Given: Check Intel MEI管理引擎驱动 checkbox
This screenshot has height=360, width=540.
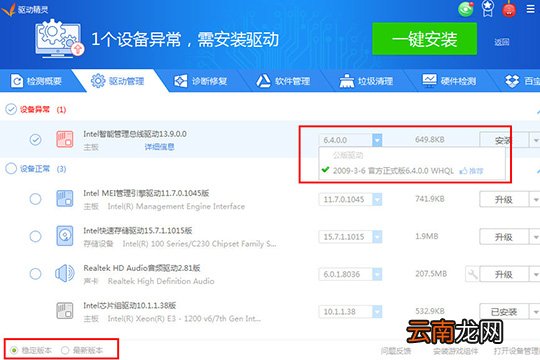Looking at the screenshot, I should point(35,199).
